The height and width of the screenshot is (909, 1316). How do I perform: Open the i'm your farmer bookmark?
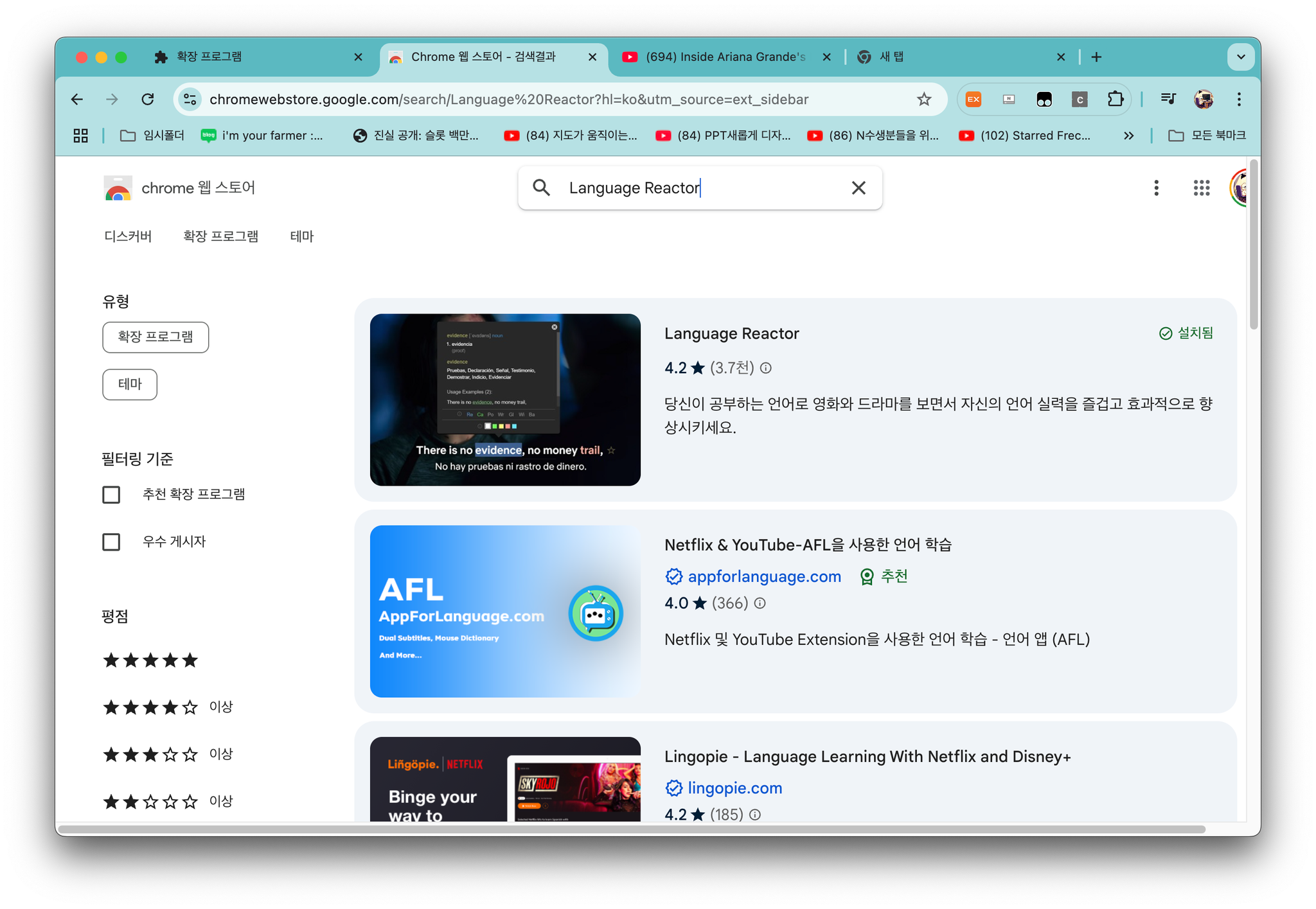[262, 136]
